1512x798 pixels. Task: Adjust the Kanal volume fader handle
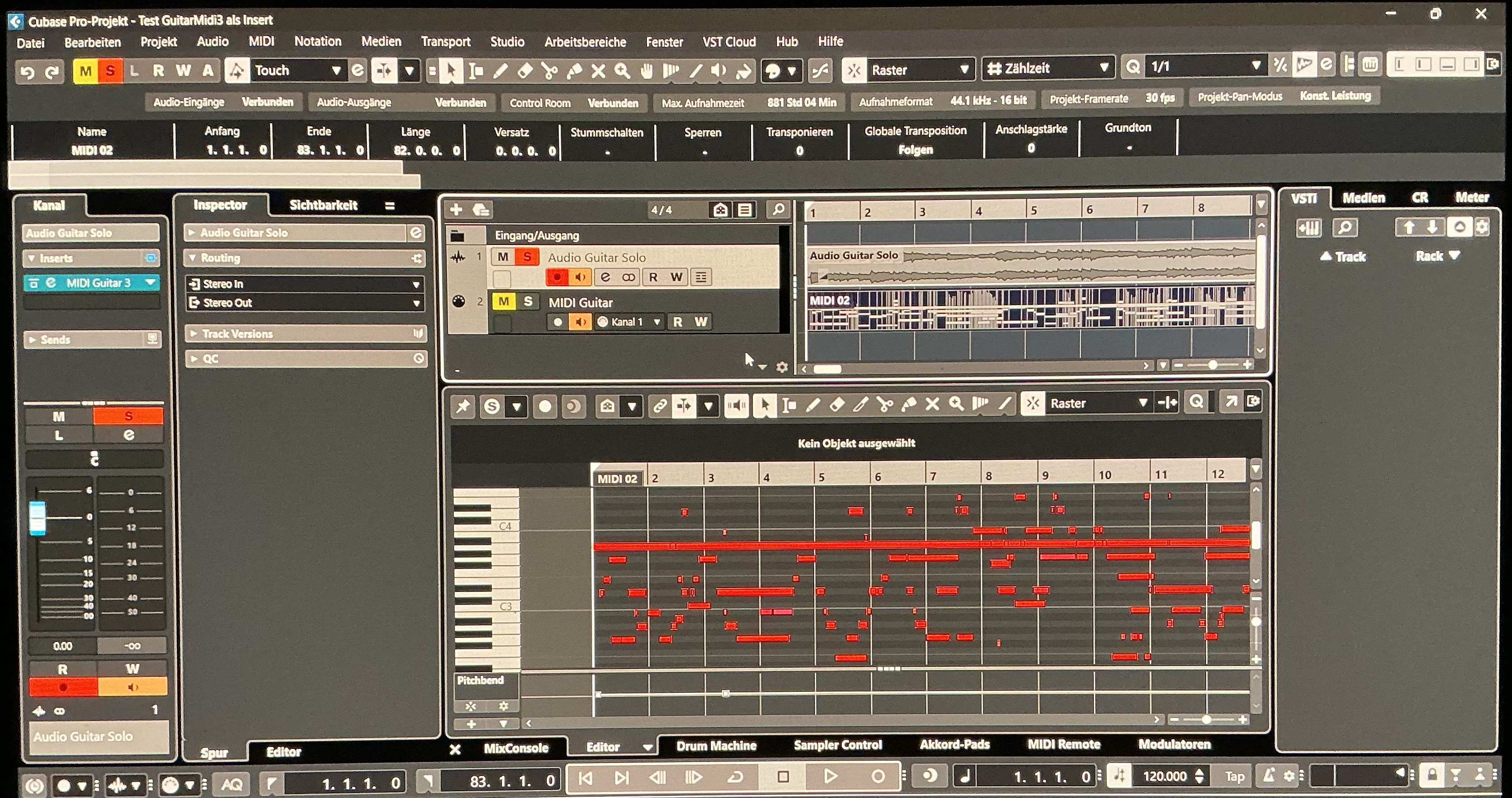tap(37, 518)
